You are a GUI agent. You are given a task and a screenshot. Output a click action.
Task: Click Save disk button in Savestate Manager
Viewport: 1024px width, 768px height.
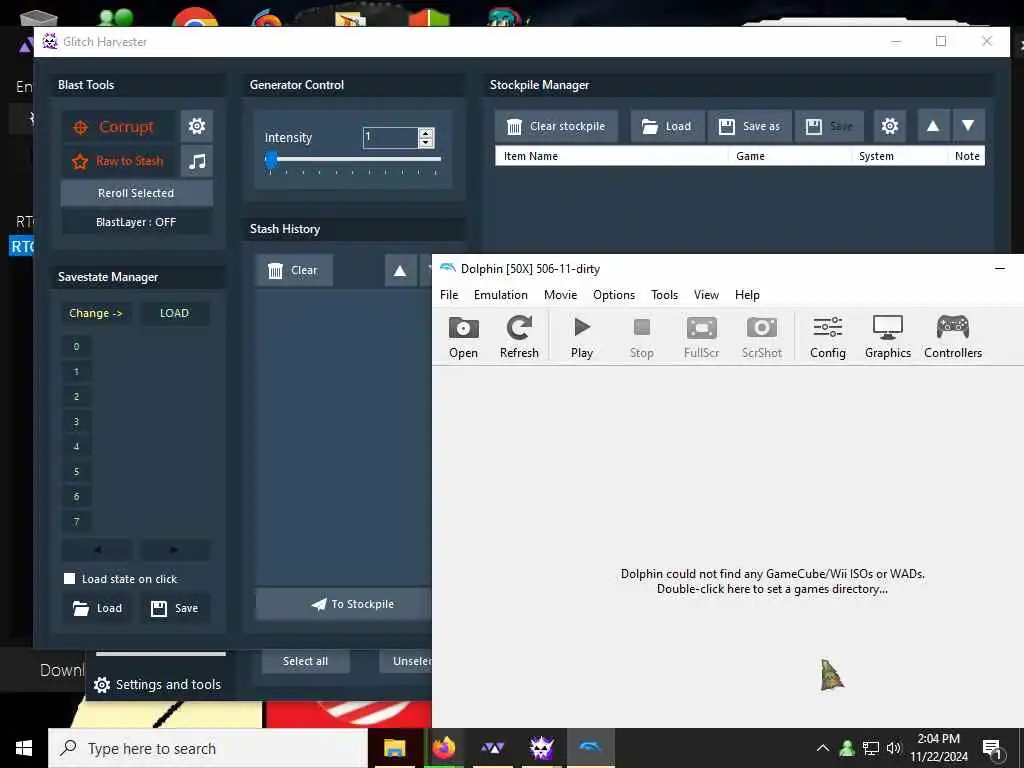coord(175,609)
